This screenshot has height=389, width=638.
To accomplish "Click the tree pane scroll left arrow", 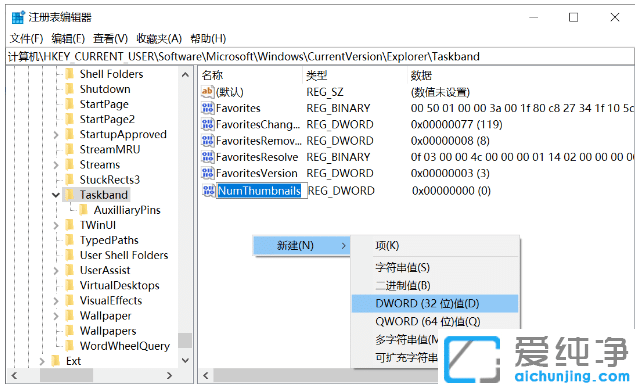I will [14, 375].
